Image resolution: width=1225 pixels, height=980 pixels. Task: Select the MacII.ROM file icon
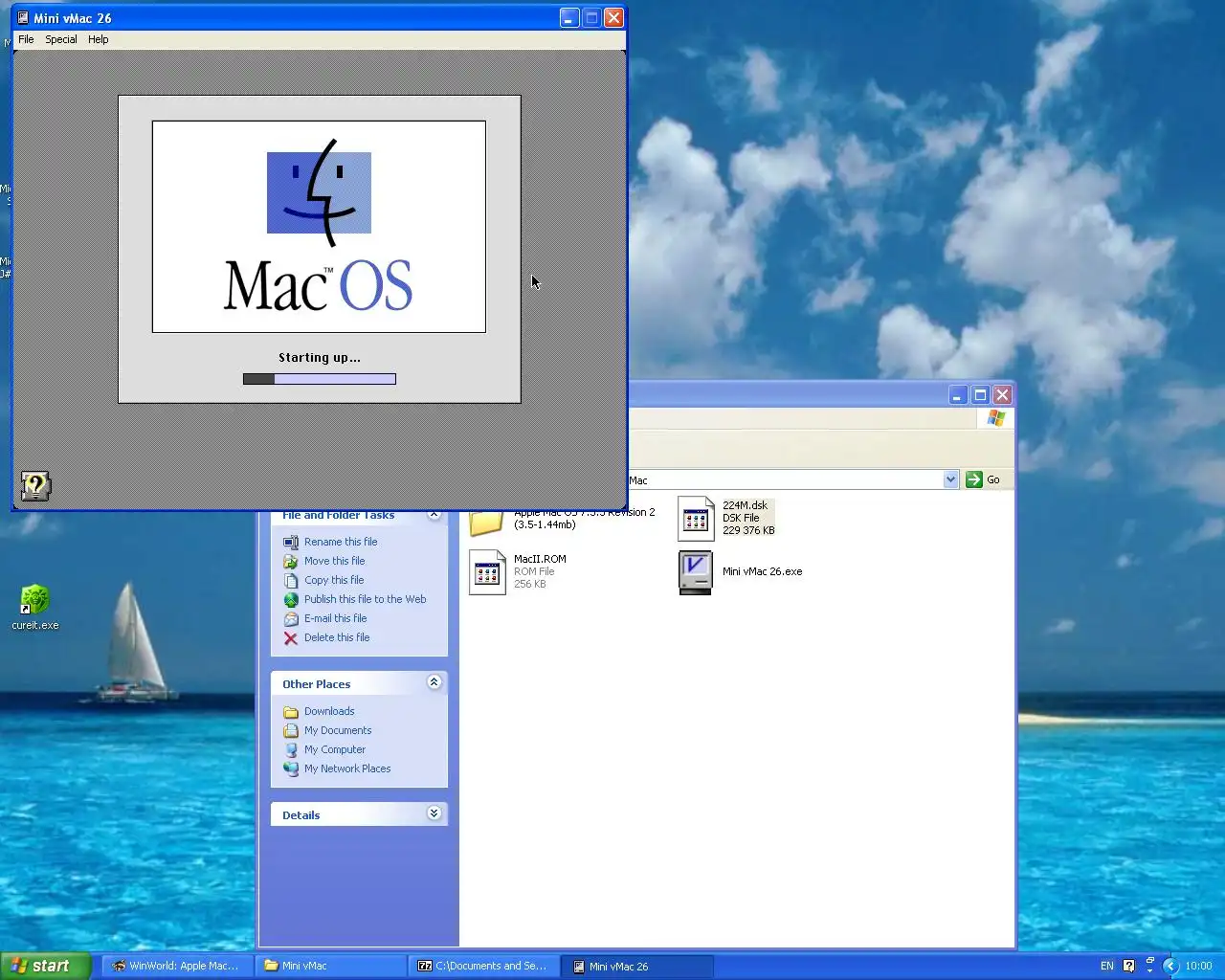coord(487,572)
